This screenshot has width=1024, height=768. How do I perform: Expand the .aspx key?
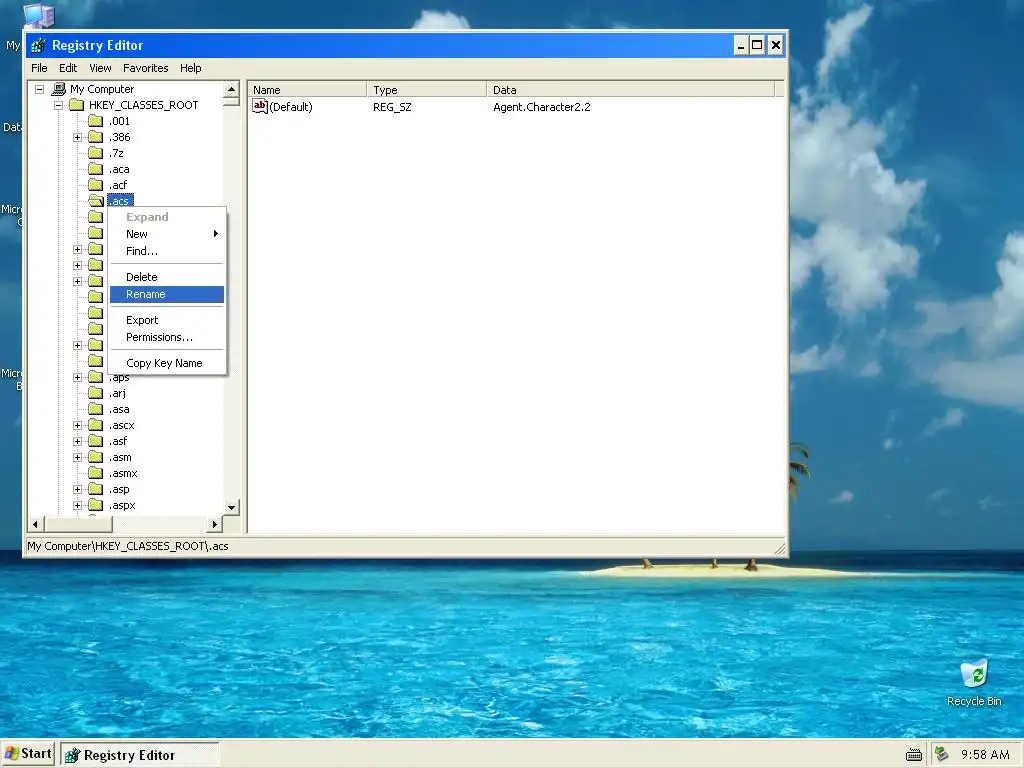78,505
